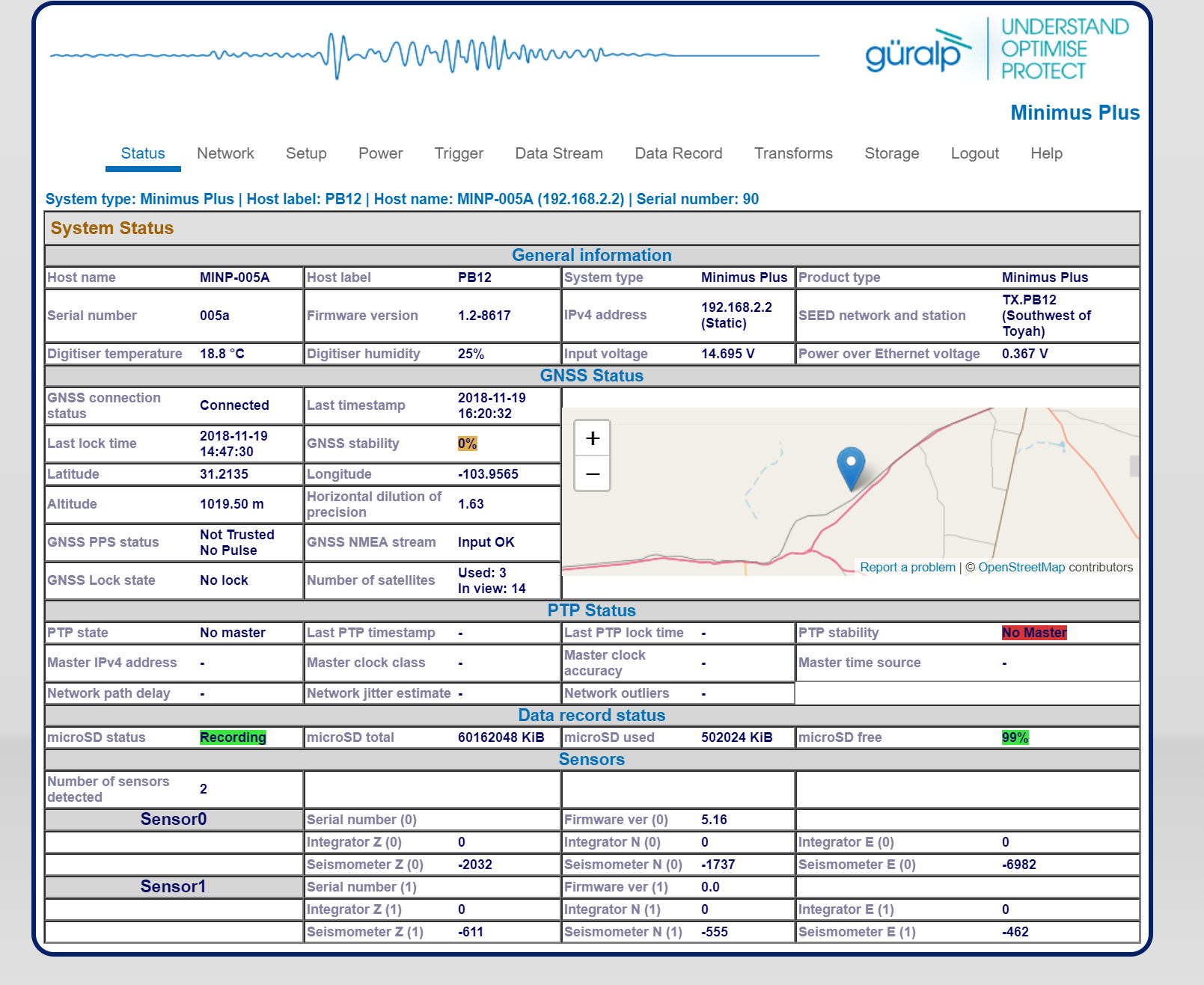Switch to the Power tab
Image resolution: width=1204 pixels, height=985 pixels.
pos(380,153)
